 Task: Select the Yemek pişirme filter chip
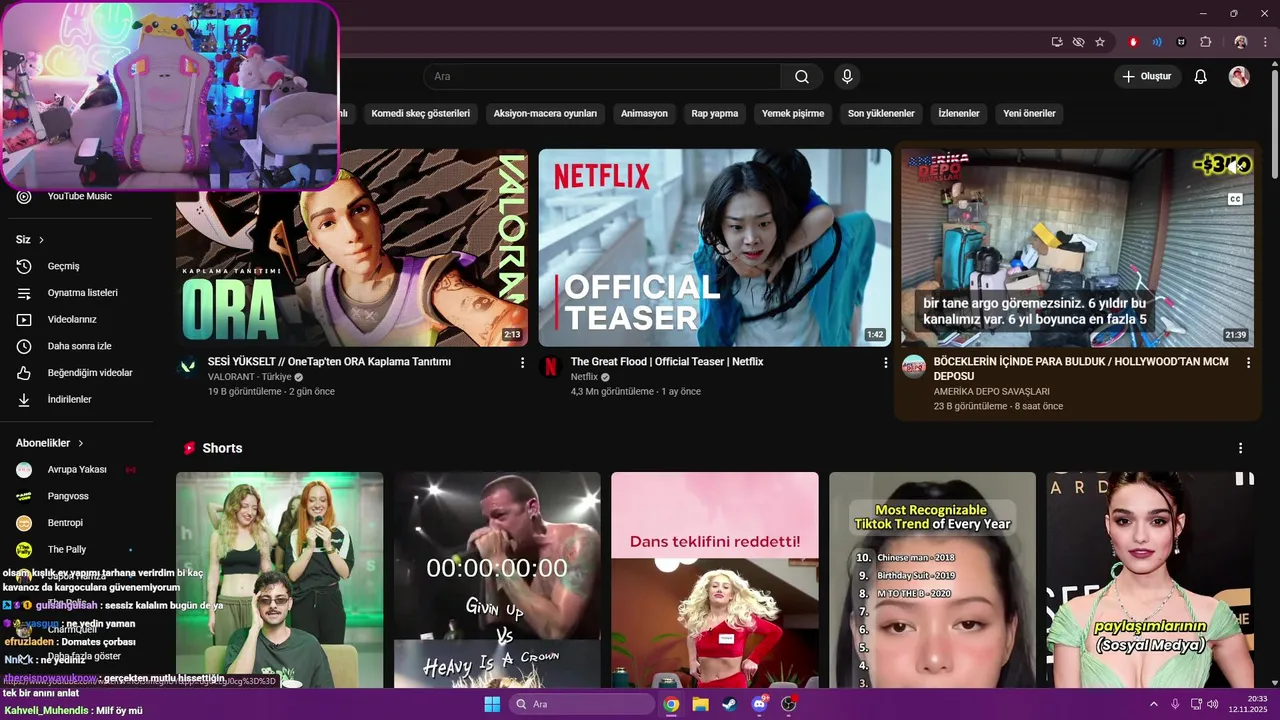pos(793,113)
